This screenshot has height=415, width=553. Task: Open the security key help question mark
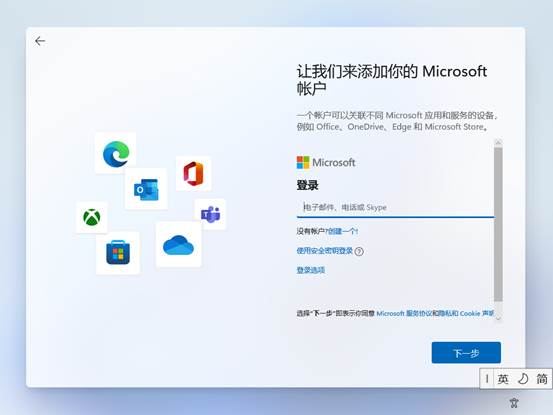click(x=359, y=251)
